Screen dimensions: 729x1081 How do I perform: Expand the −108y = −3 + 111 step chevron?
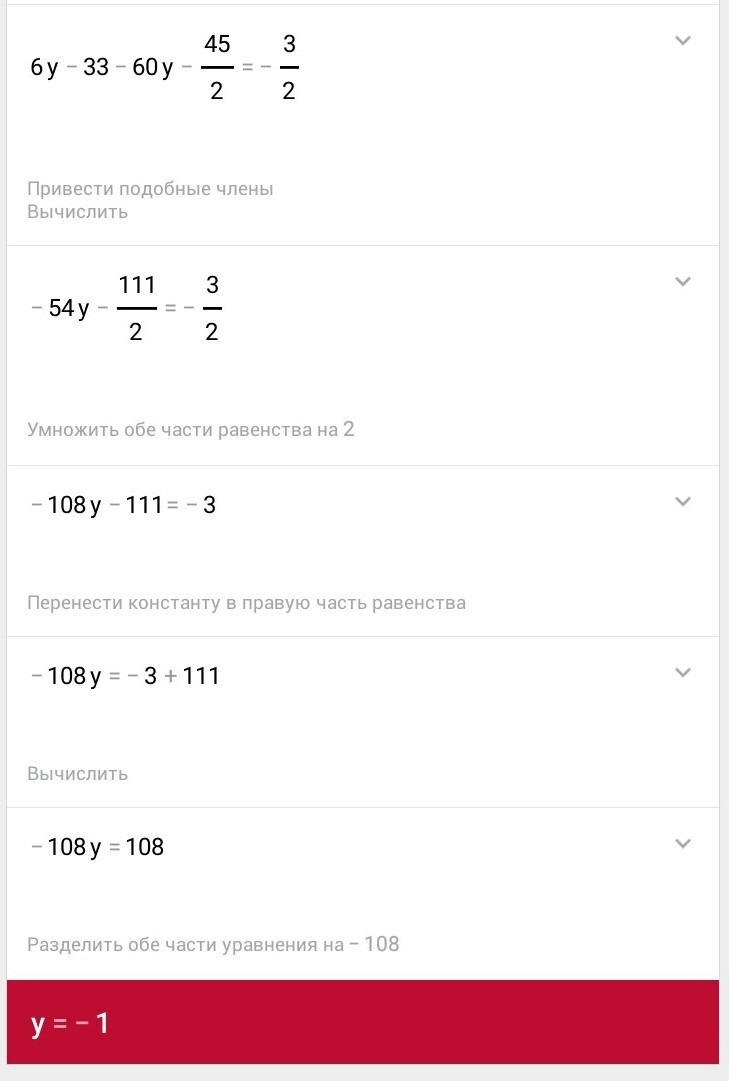pyautogui.click(x=683, y=673)
